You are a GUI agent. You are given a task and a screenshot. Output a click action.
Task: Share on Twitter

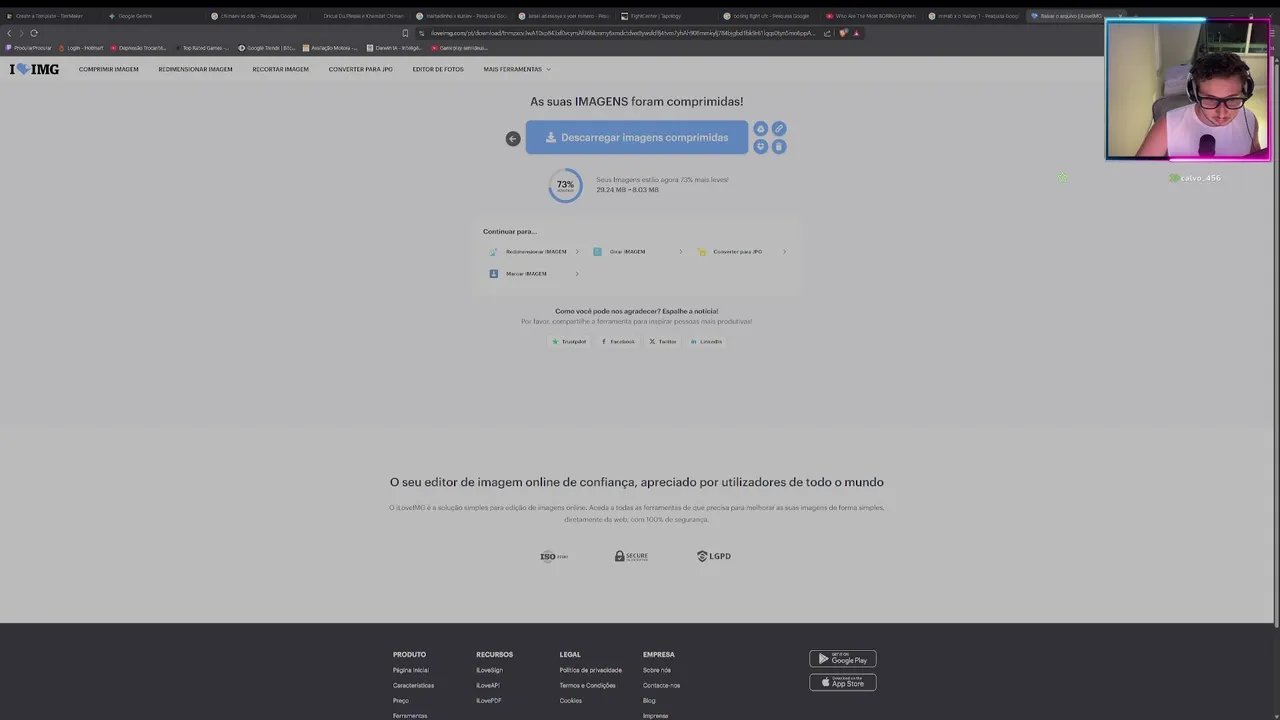pyautogui.click(x=663, y=342)
